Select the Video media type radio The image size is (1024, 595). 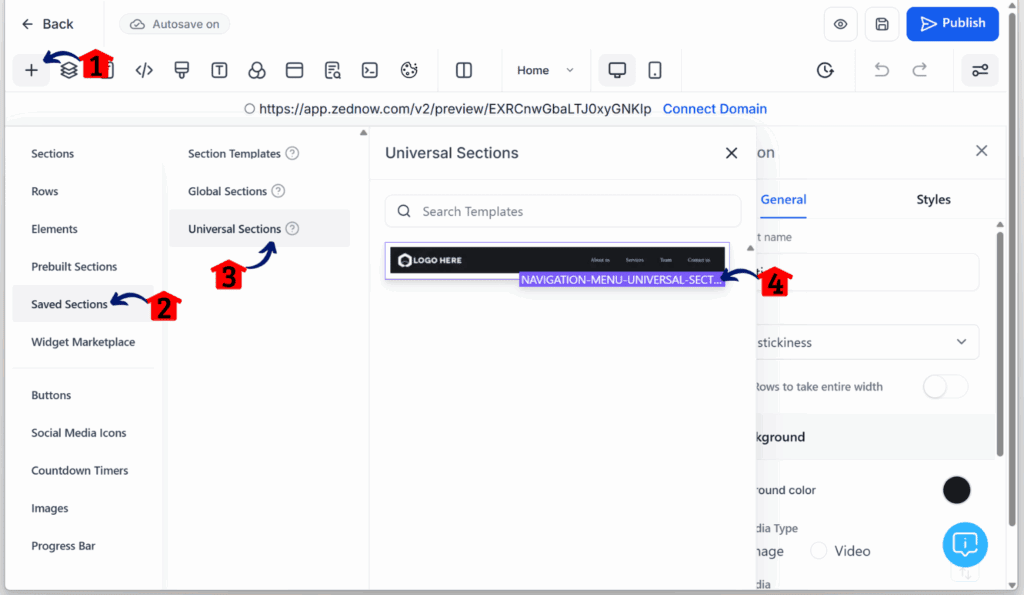click(x=818, y=551)
